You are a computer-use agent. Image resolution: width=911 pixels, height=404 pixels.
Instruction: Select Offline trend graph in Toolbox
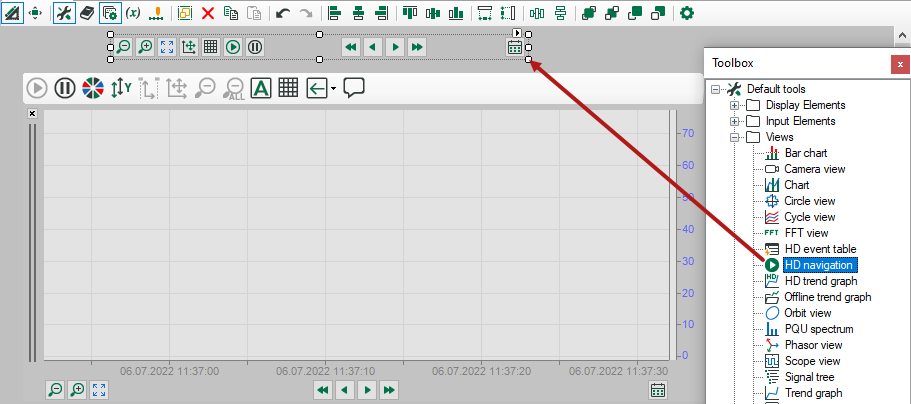click(x=828, y=297)
